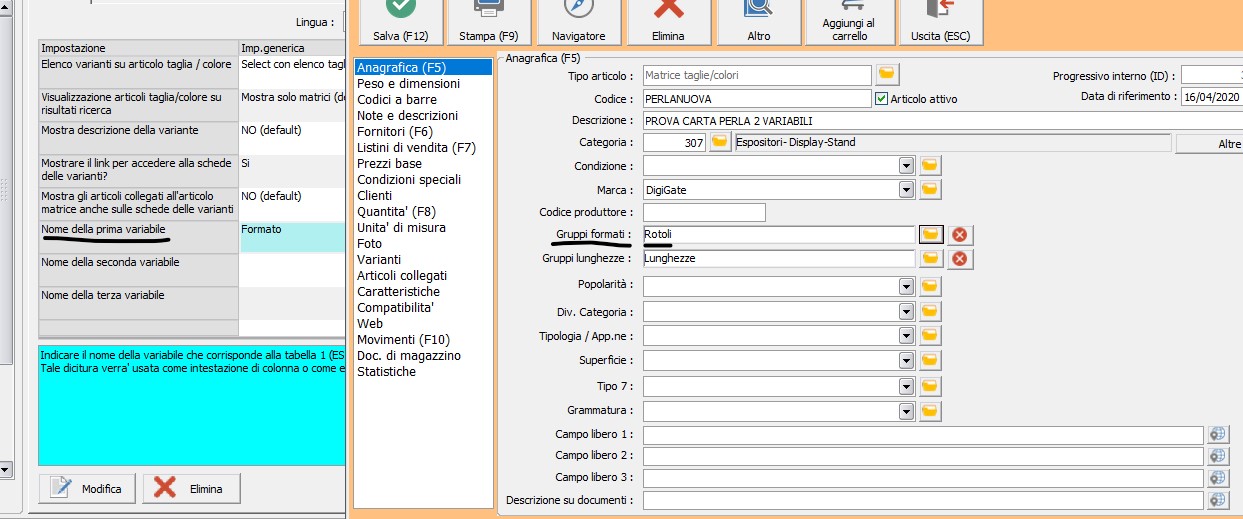Open Fornitori (F6) section

(395, 132)
